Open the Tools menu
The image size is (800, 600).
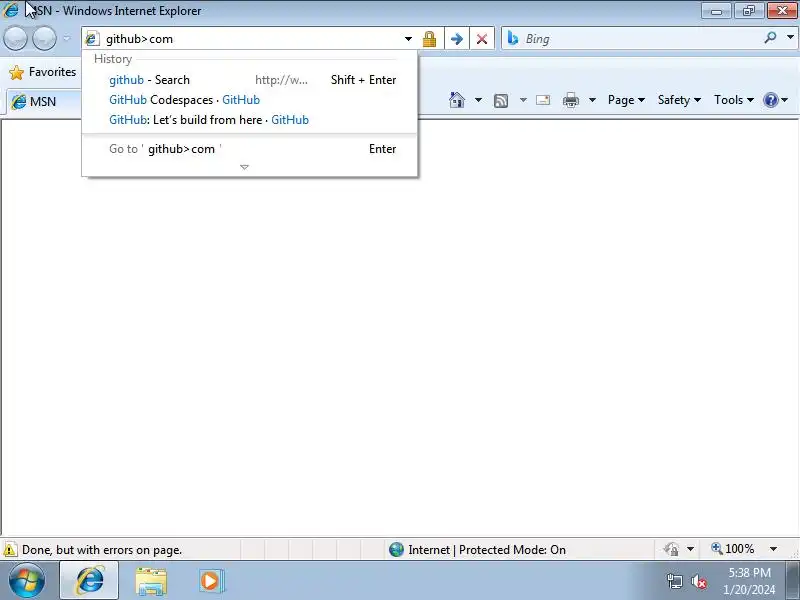[x=734, y=100]
